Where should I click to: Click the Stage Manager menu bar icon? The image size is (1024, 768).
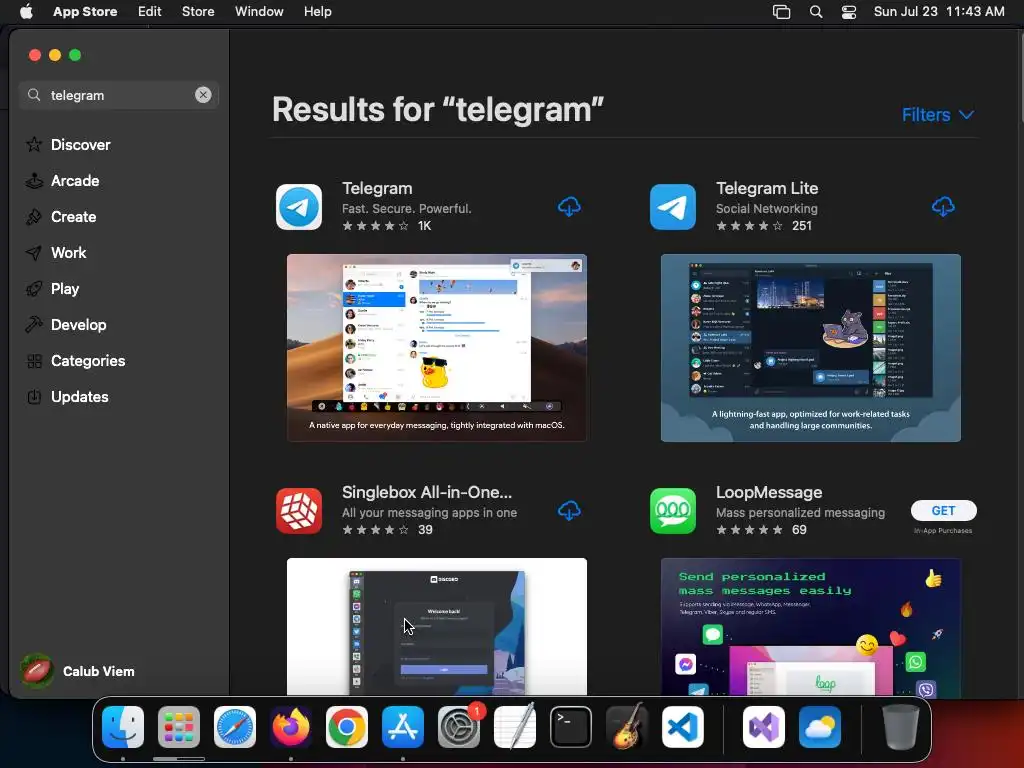pyautogui.click(x=781, y=12)
